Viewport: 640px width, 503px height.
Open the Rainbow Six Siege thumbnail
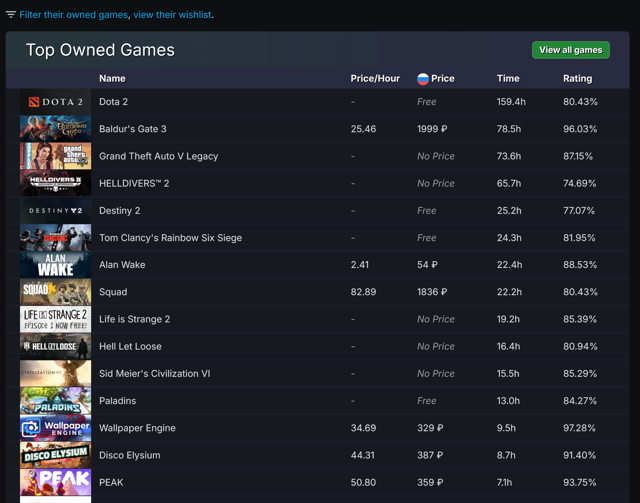56,238
